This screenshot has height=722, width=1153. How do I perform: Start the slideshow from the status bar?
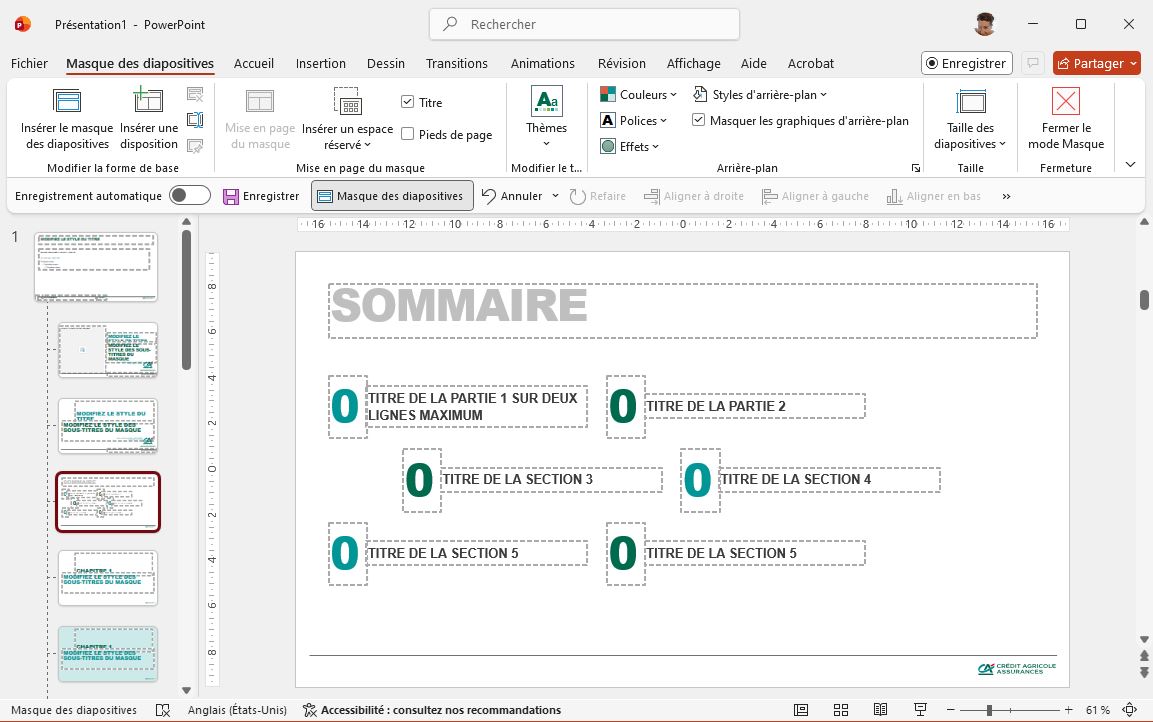(919, 709)
